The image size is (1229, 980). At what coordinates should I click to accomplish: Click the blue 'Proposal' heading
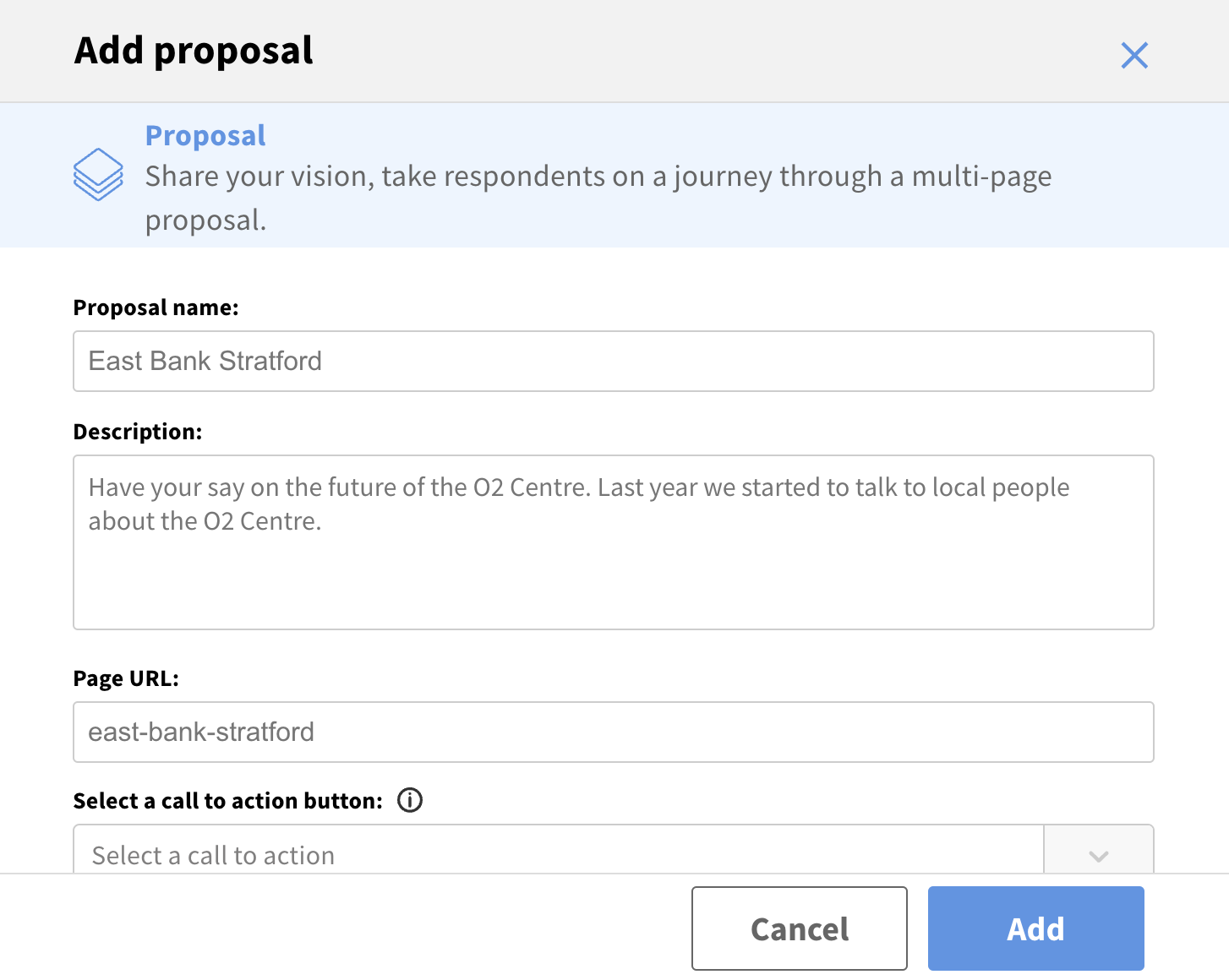[x=205, y=135]
